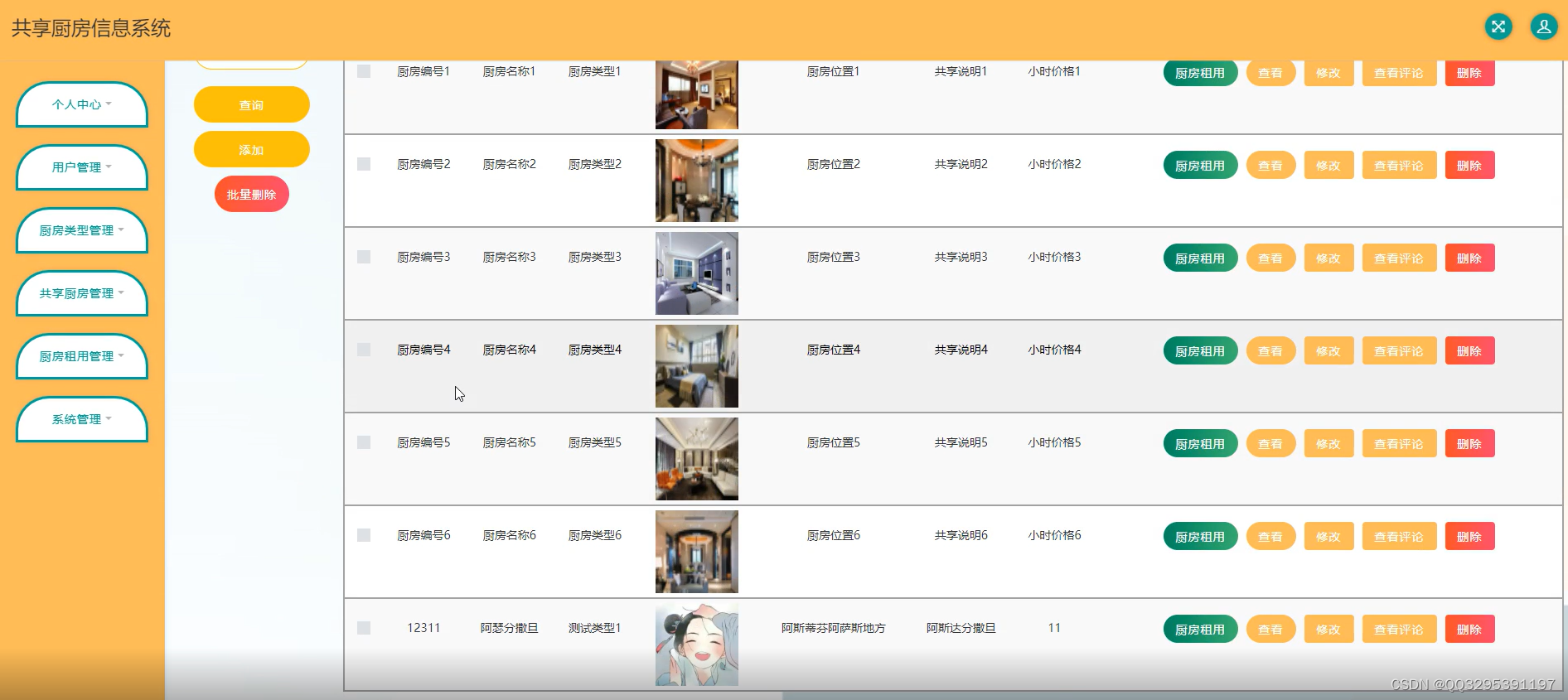Expand the 系统管理 sidebar menu
Image resolution: width=1568 pixels, height=700 pixels.
[x=82, y=419]
